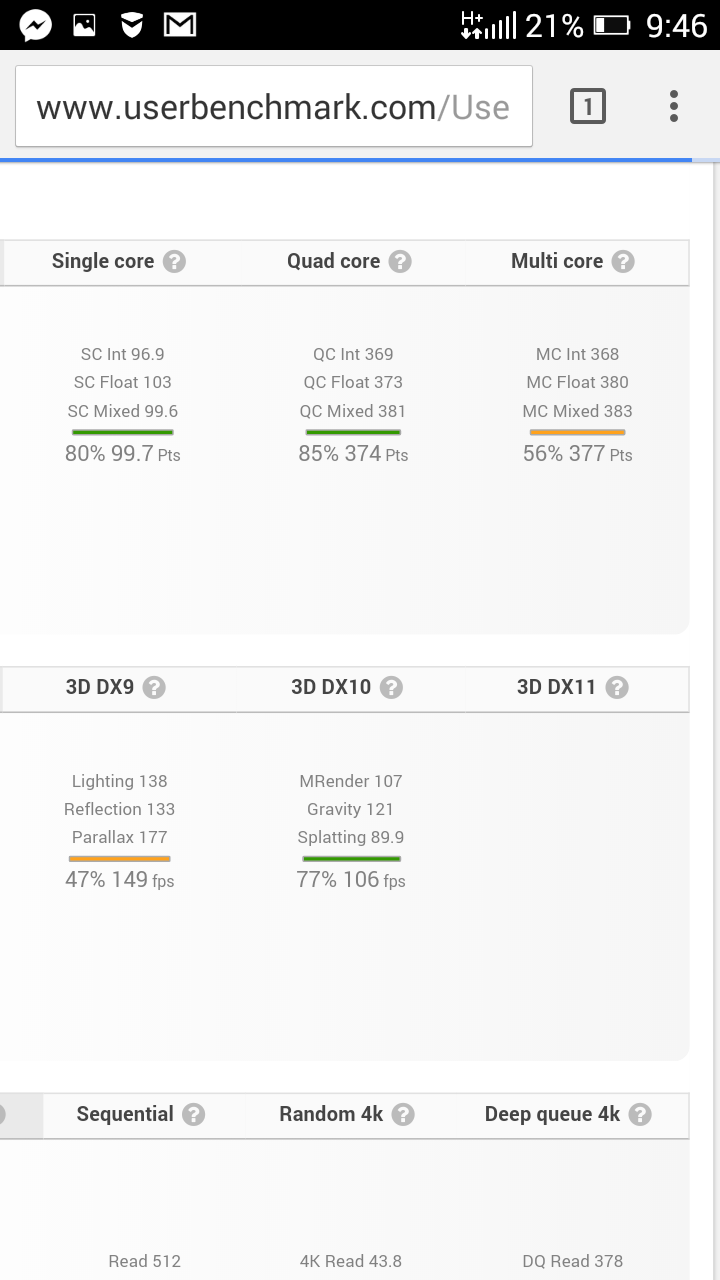Tap the Random 4k help icon
Screen dimensions: 720x1280
point(403,1115)
